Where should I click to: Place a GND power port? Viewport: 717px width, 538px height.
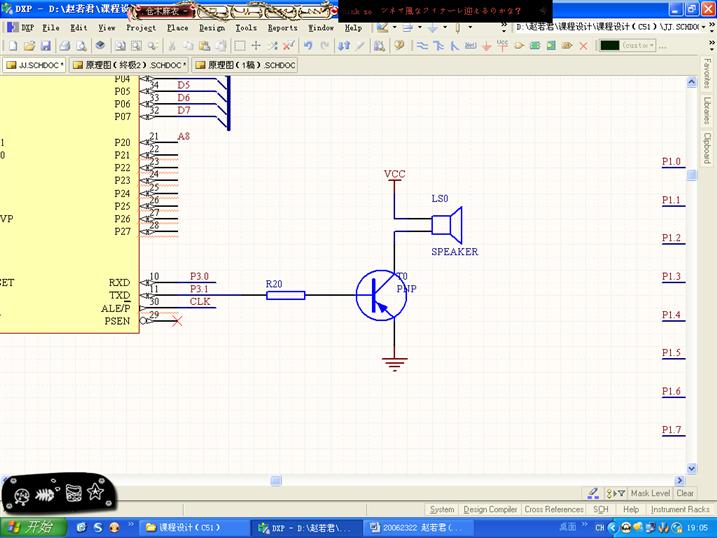487,46
